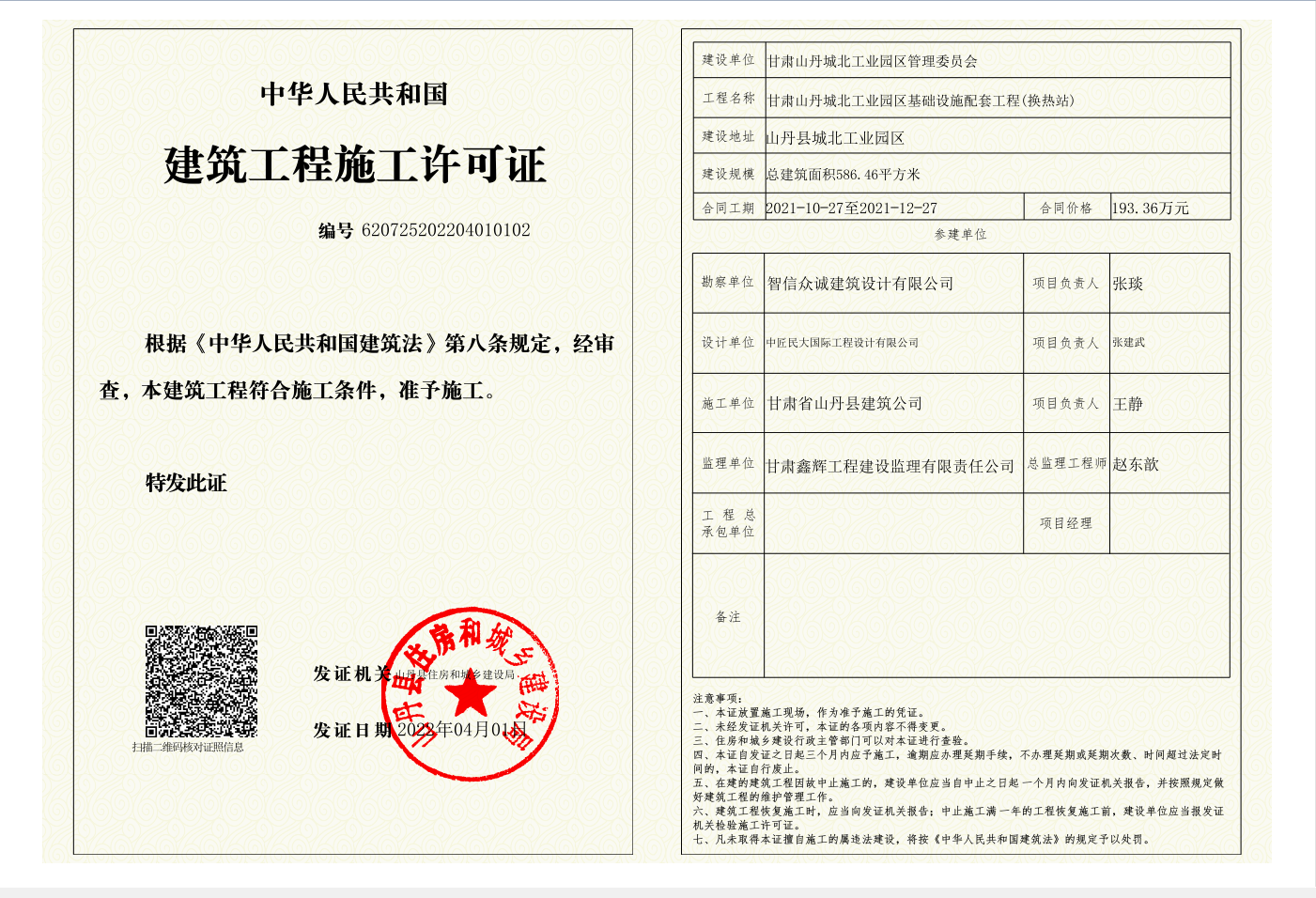Screen dimensions: 1316x898
Task: Click the 发证机关 label
Action: pyautogui.click(x=351, y=673)
